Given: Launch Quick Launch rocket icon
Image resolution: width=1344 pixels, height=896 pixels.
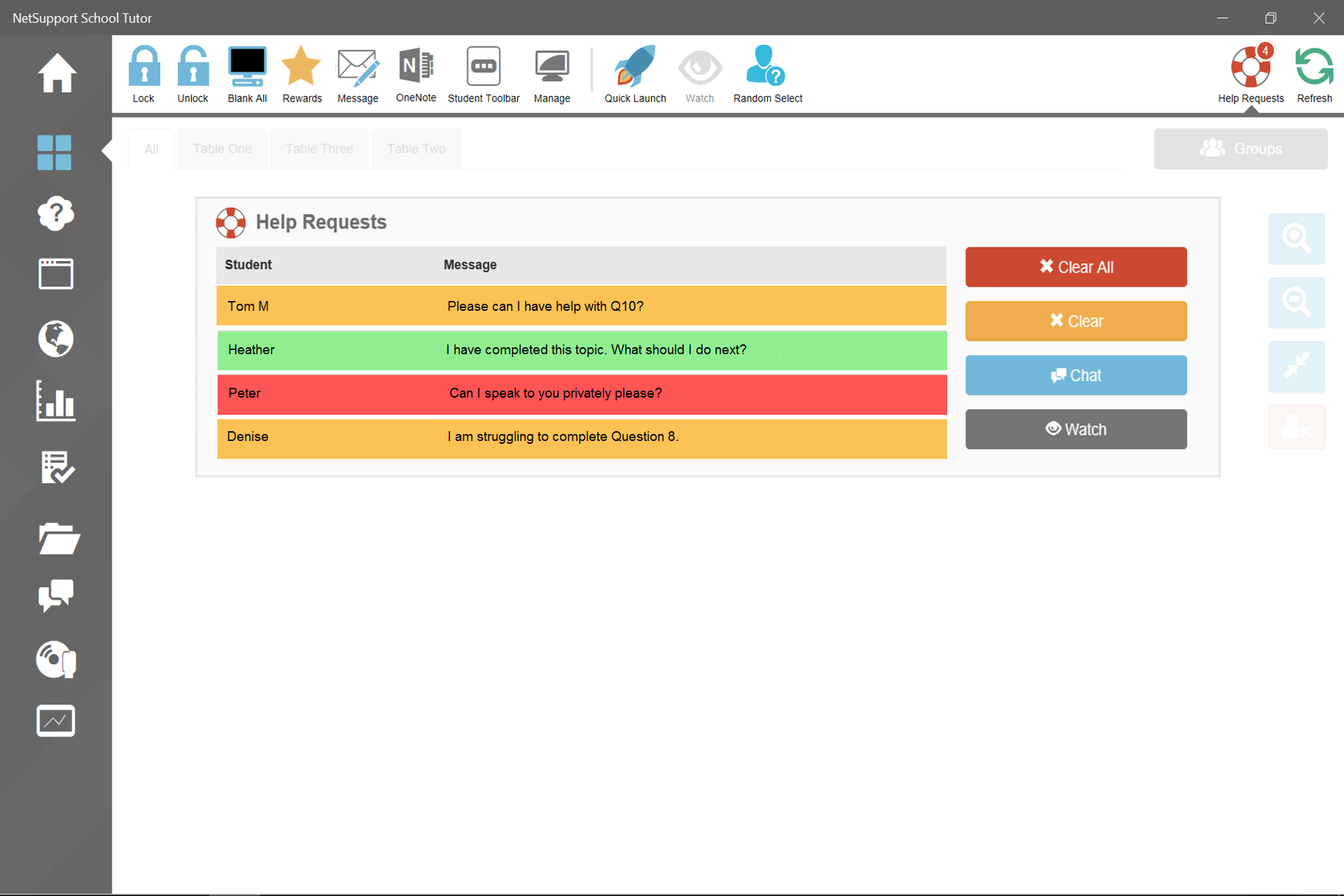Looking at the screenshot, I should coord(635,67).
